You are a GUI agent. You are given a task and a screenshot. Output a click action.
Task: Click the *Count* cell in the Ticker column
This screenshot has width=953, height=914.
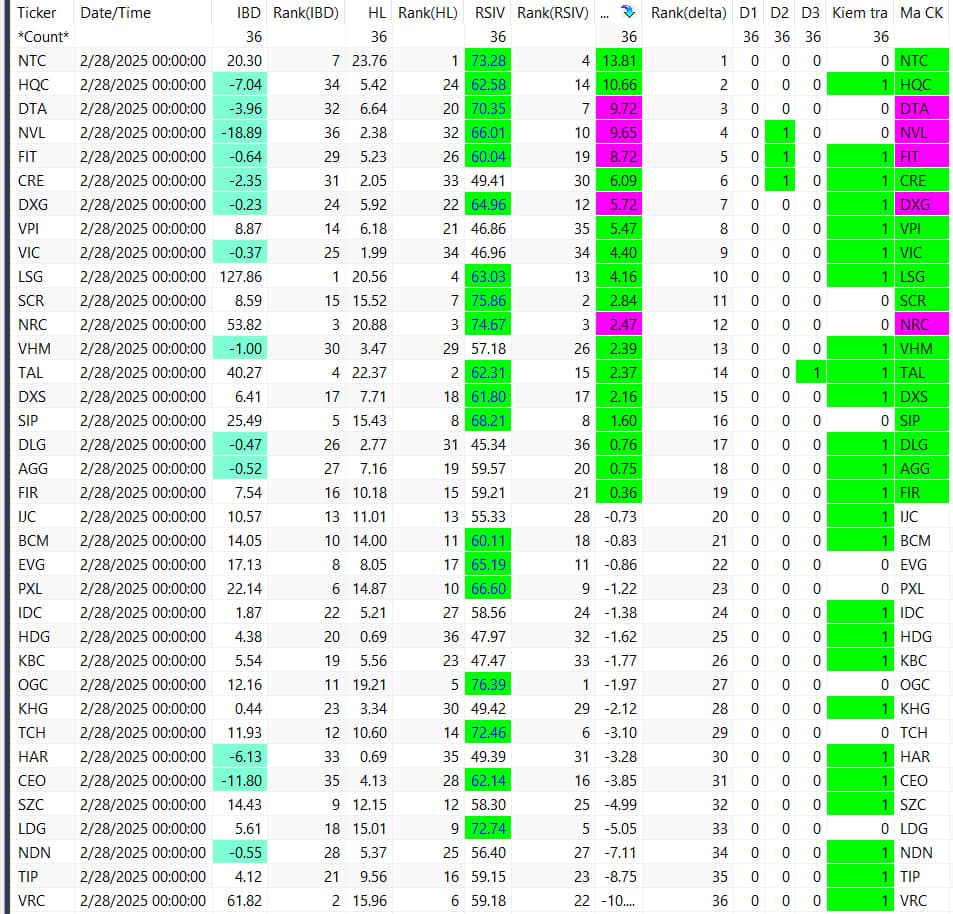pyautogui.click(x=43, y=36)
